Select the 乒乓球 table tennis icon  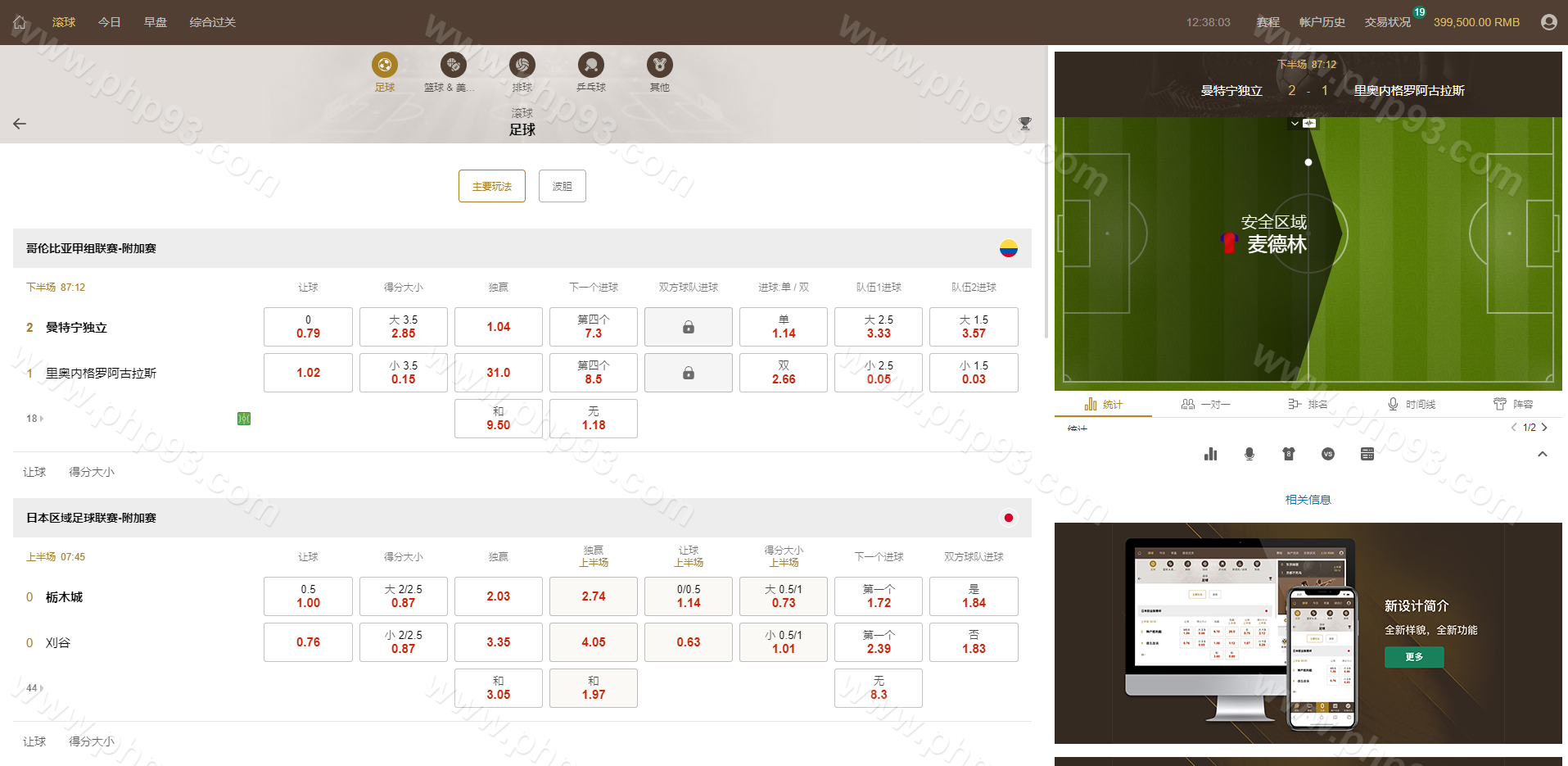(590, 66)
